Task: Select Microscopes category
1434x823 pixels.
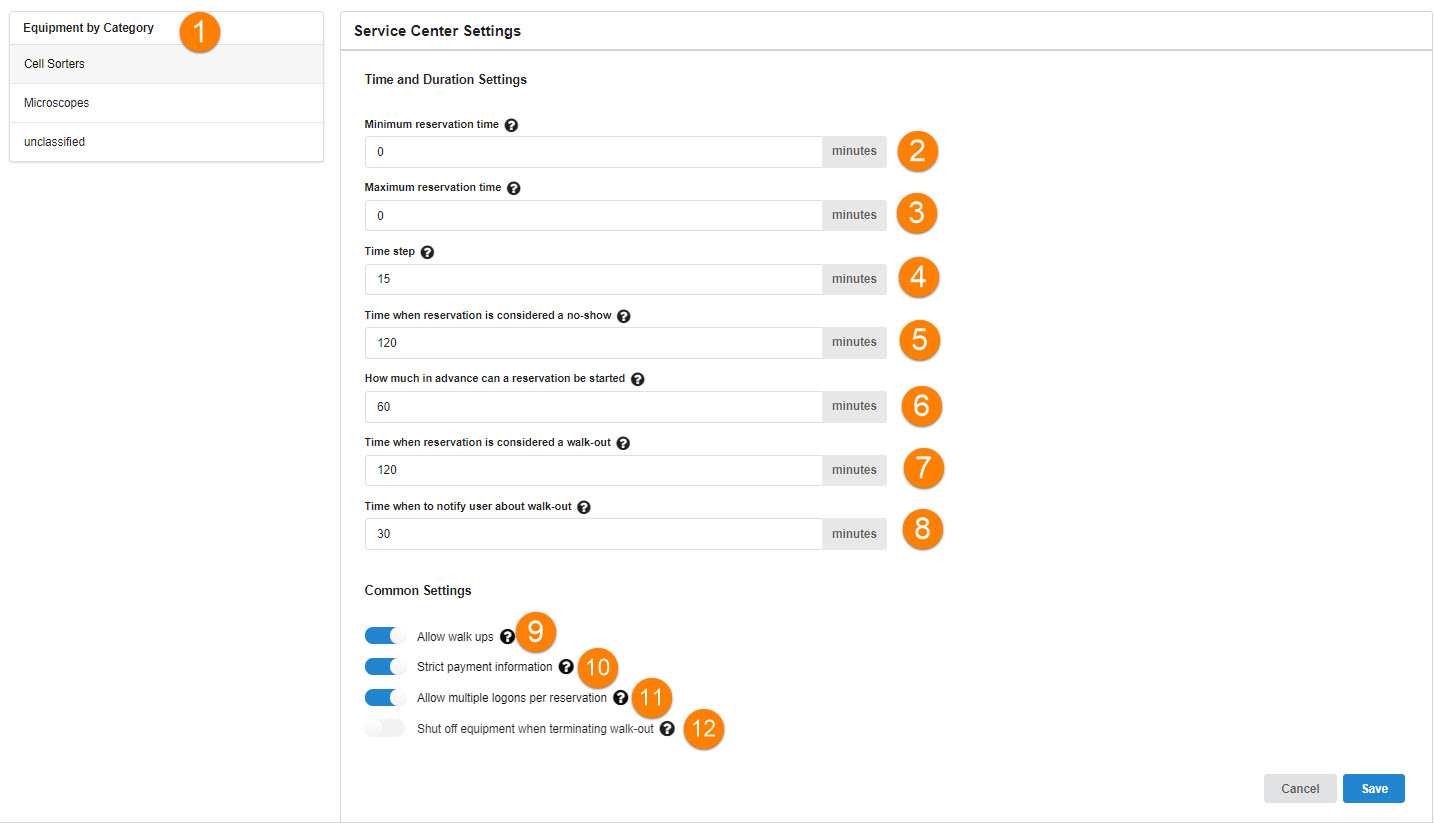Action: pos(166,103)
